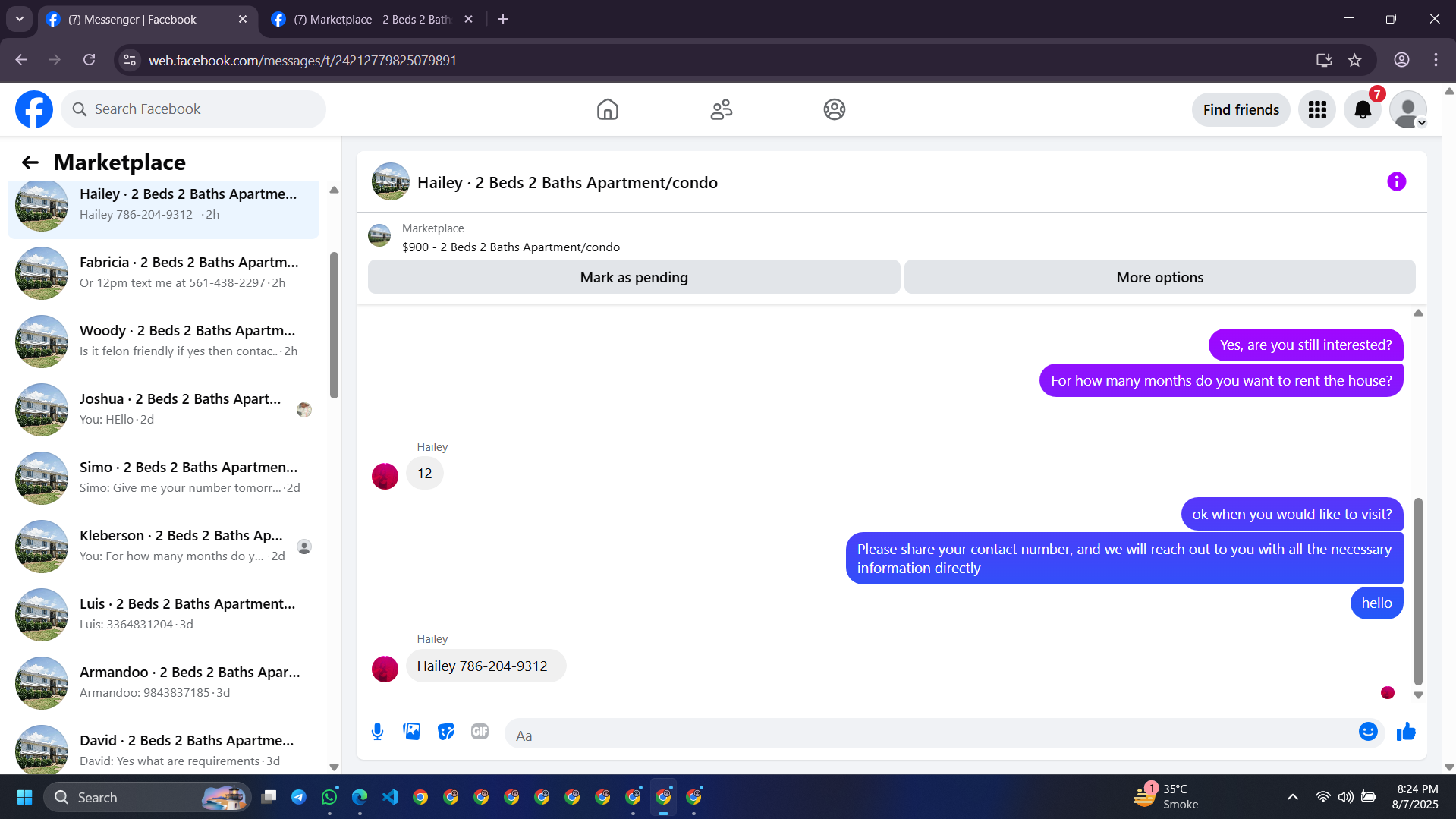Send a thumbs-up like
The height and width of the screenshot is (819, 1456).
1406,732
